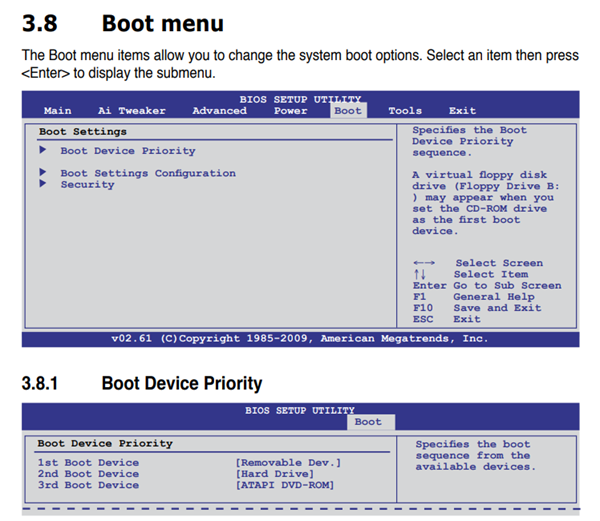Select the 3rd Boot Device label
600x521 pixels.
click(88, 485)
